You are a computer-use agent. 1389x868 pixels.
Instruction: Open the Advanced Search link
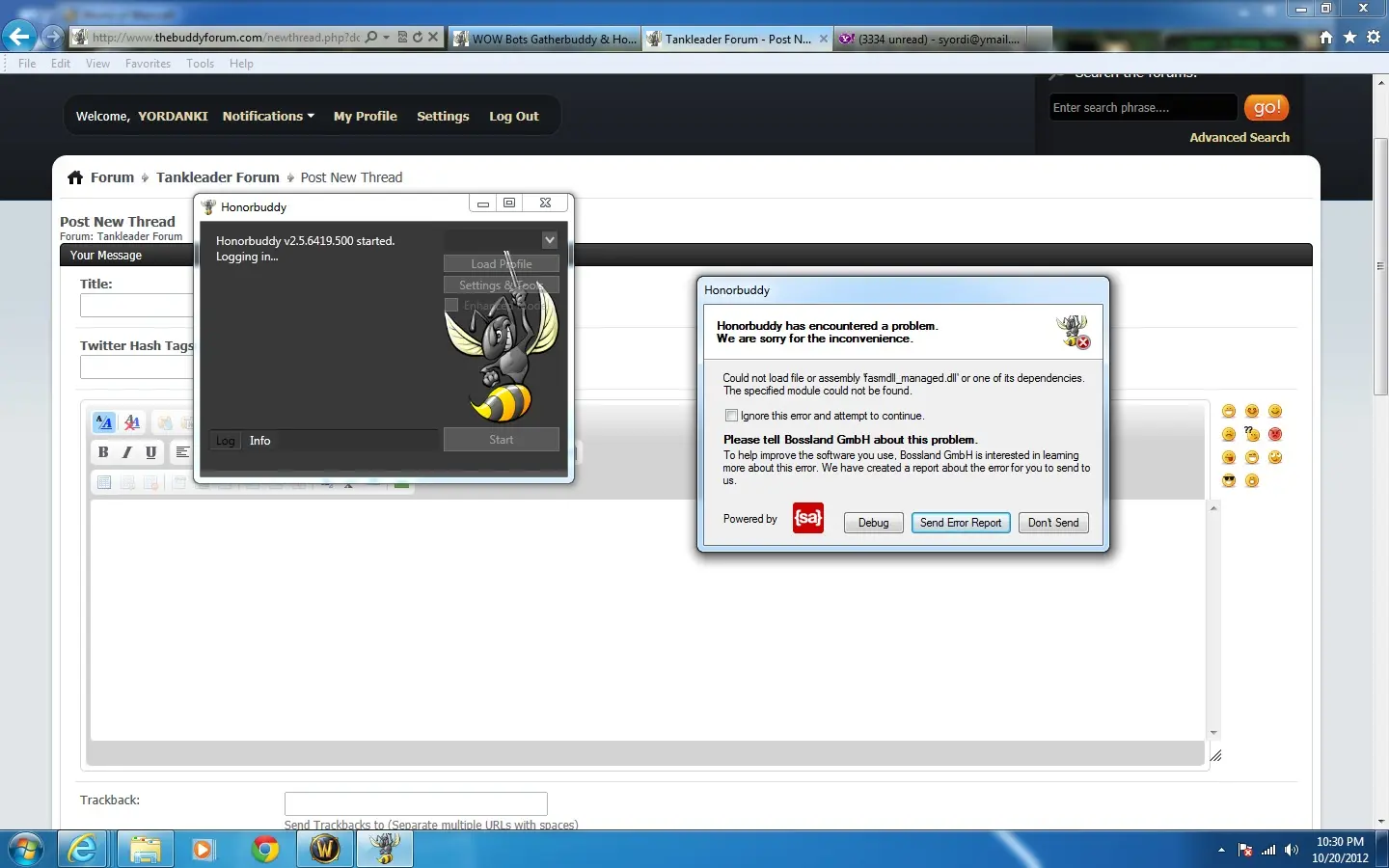[1239, 138]
